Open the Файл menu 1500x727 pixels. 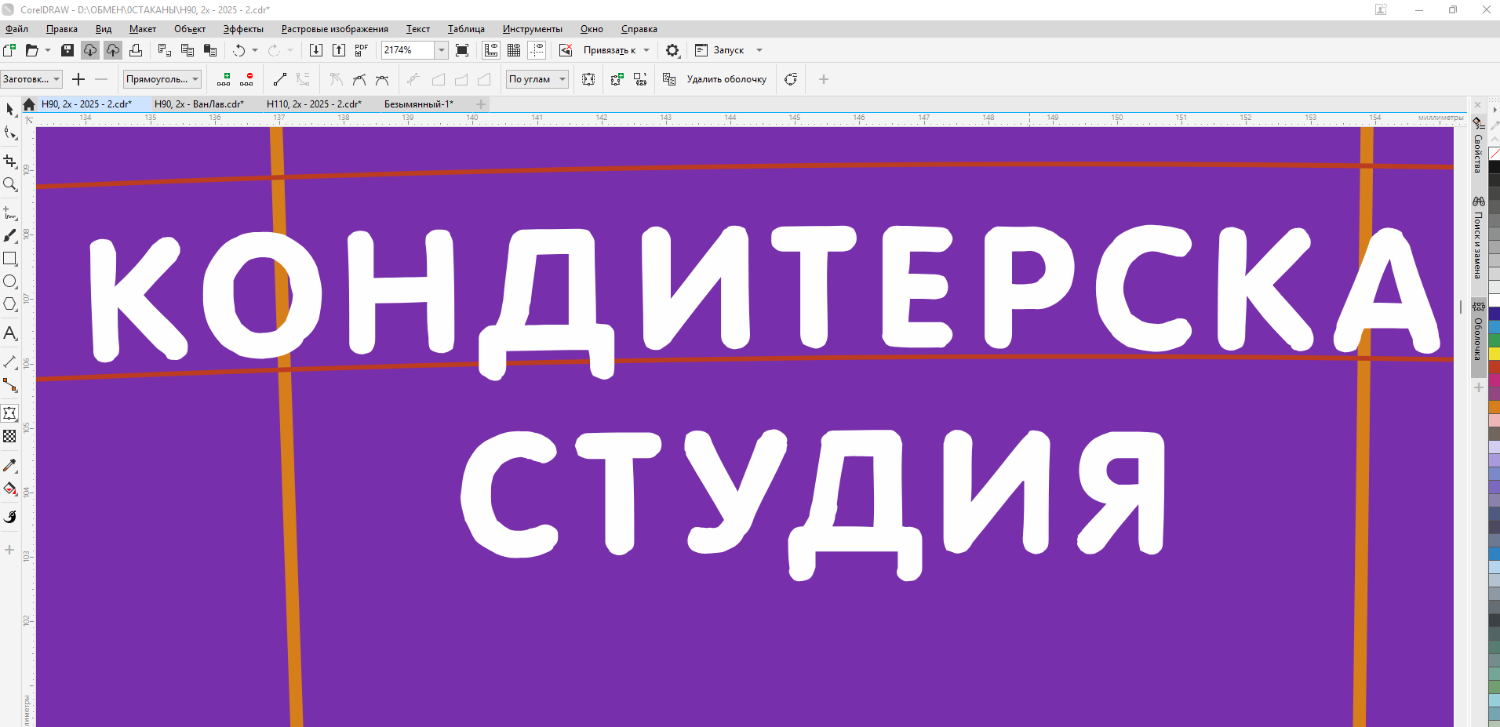pos(17,29)
